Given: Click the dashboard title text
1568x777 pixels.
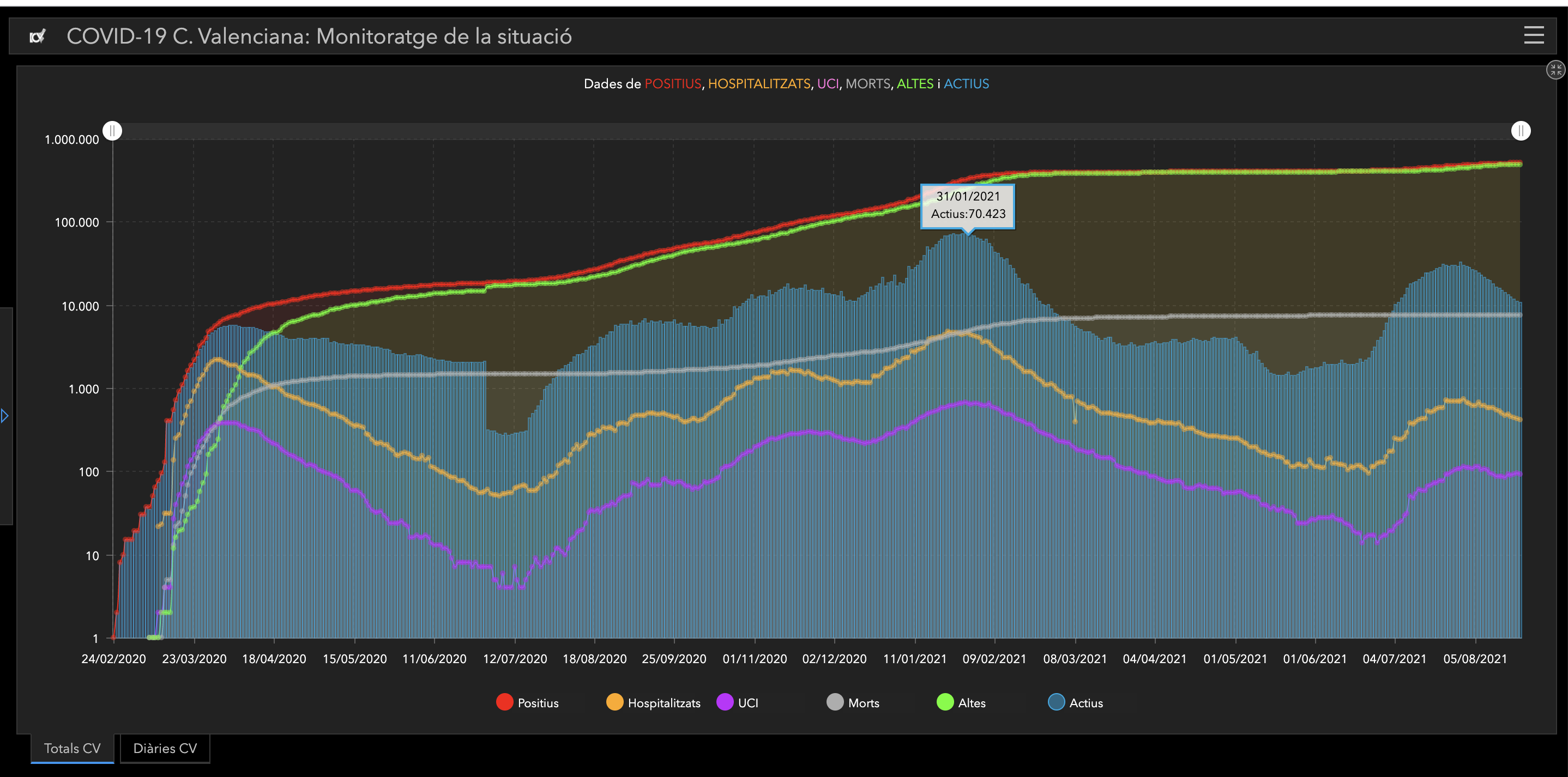Looking at the screenshot, I should coord(319,37).
